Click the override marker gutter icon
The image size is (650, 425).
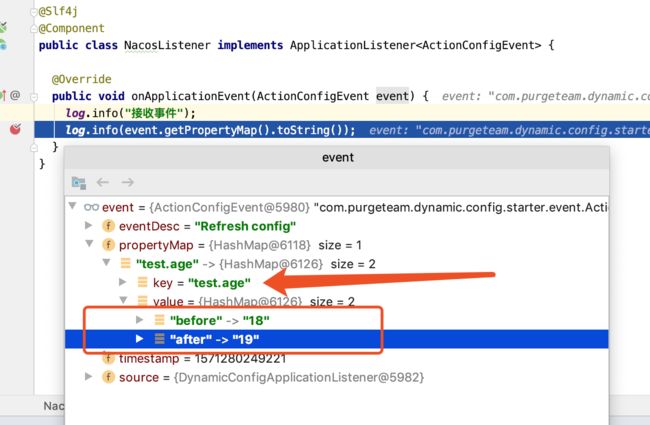click(3, 96)
